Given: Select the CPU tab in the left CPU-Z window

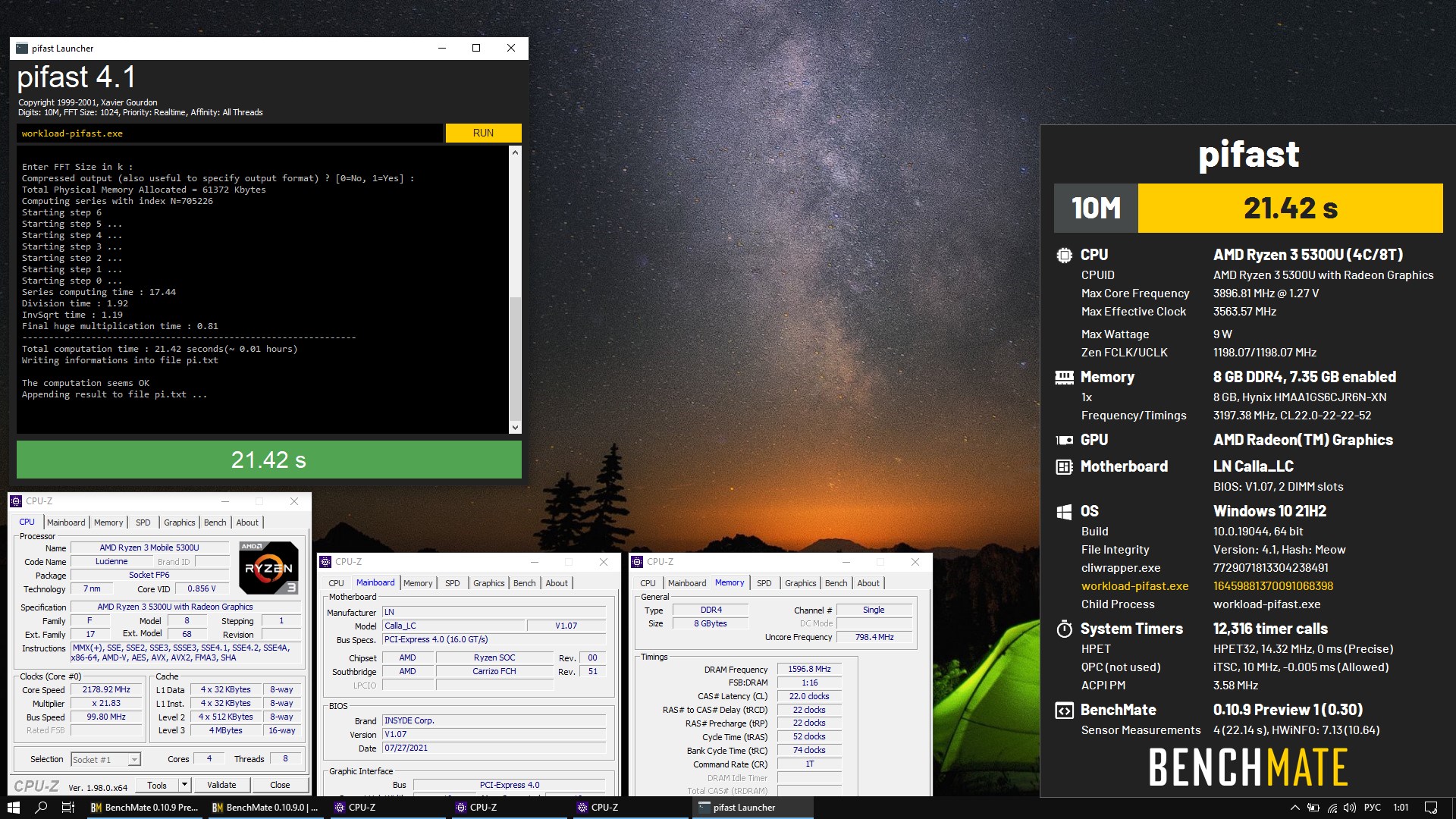Looking at the screenshot, I should point(27,522).
